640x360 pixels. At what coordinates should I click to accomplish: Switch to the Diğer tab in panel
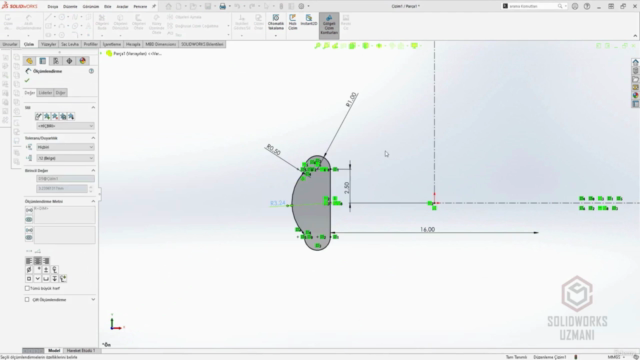pos(60,93)
